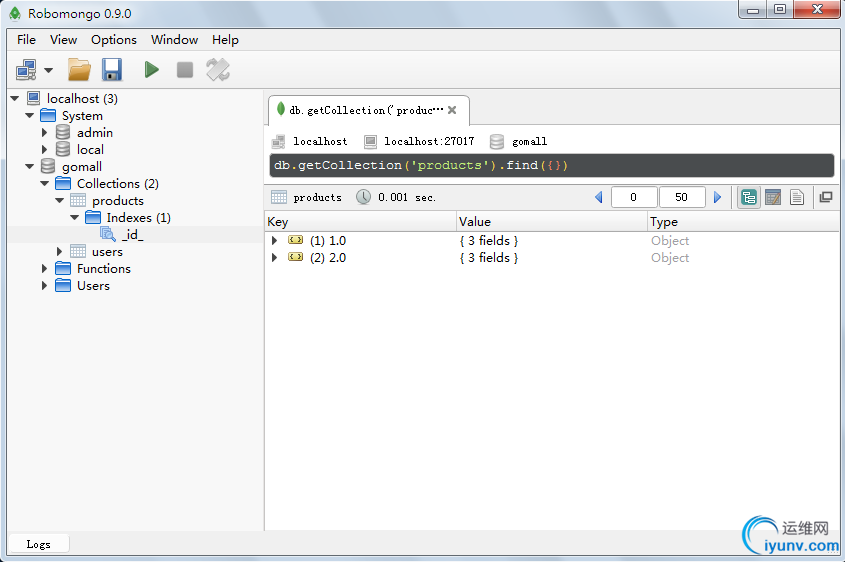Open the Window menu

click(175, 40)
